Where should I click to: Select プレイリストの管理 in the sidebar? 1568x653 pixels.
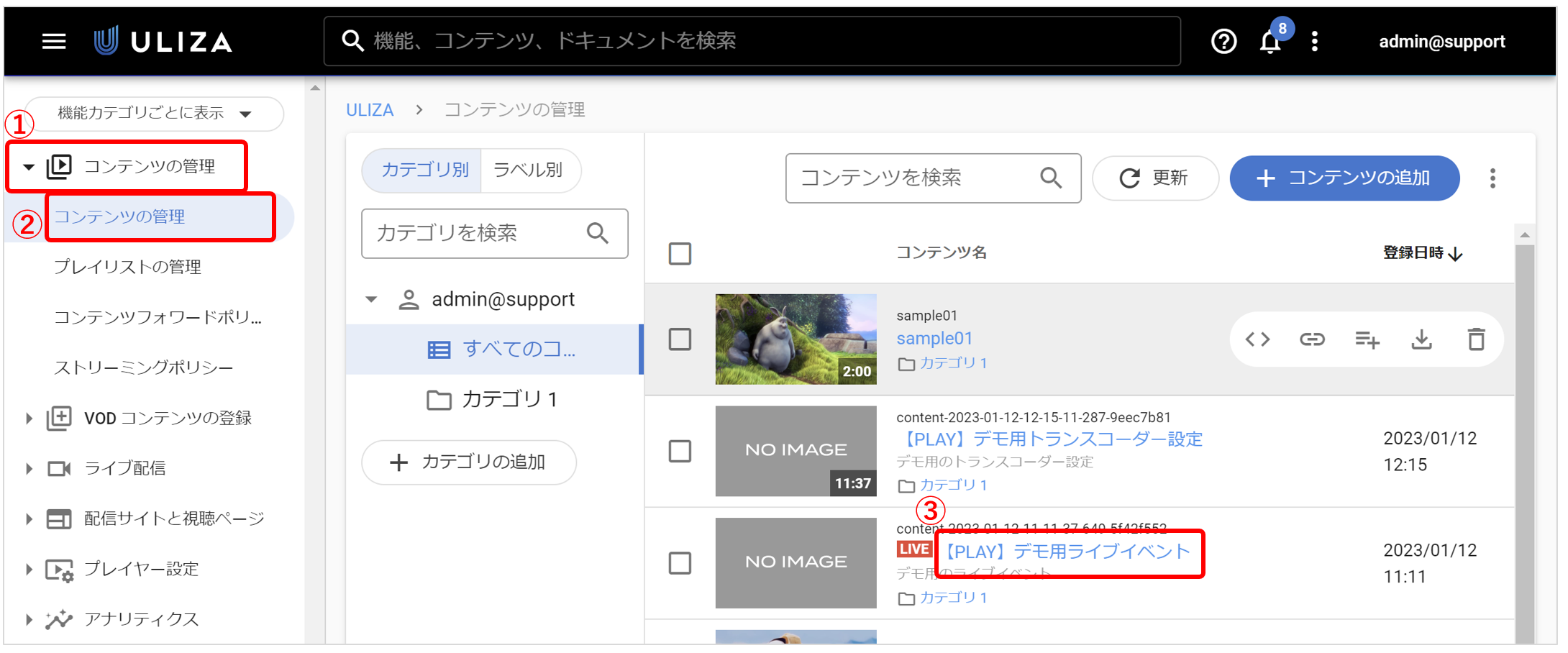click(x=129, y=267)
